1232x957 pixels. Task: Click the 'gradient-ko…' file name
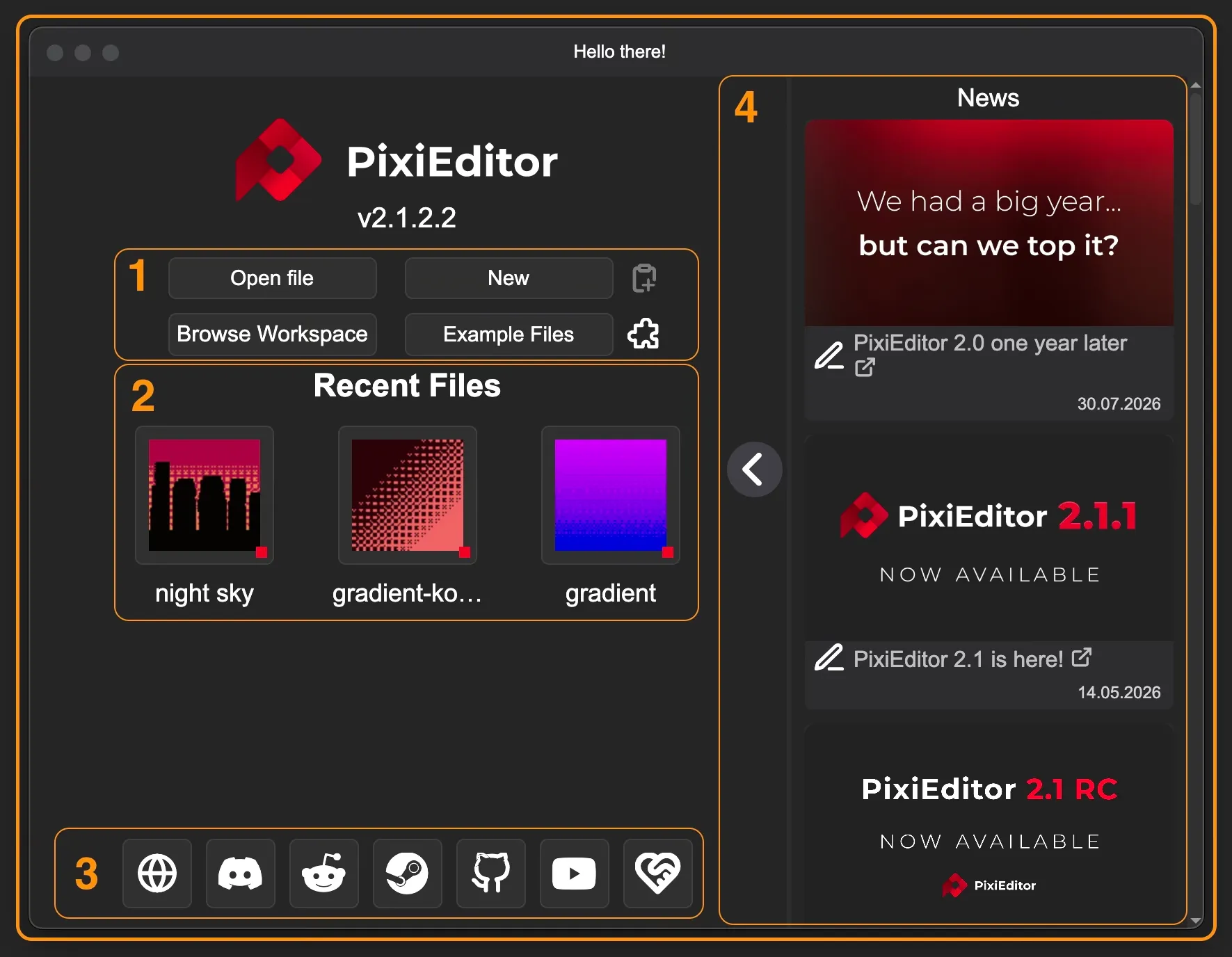(407, 593)
